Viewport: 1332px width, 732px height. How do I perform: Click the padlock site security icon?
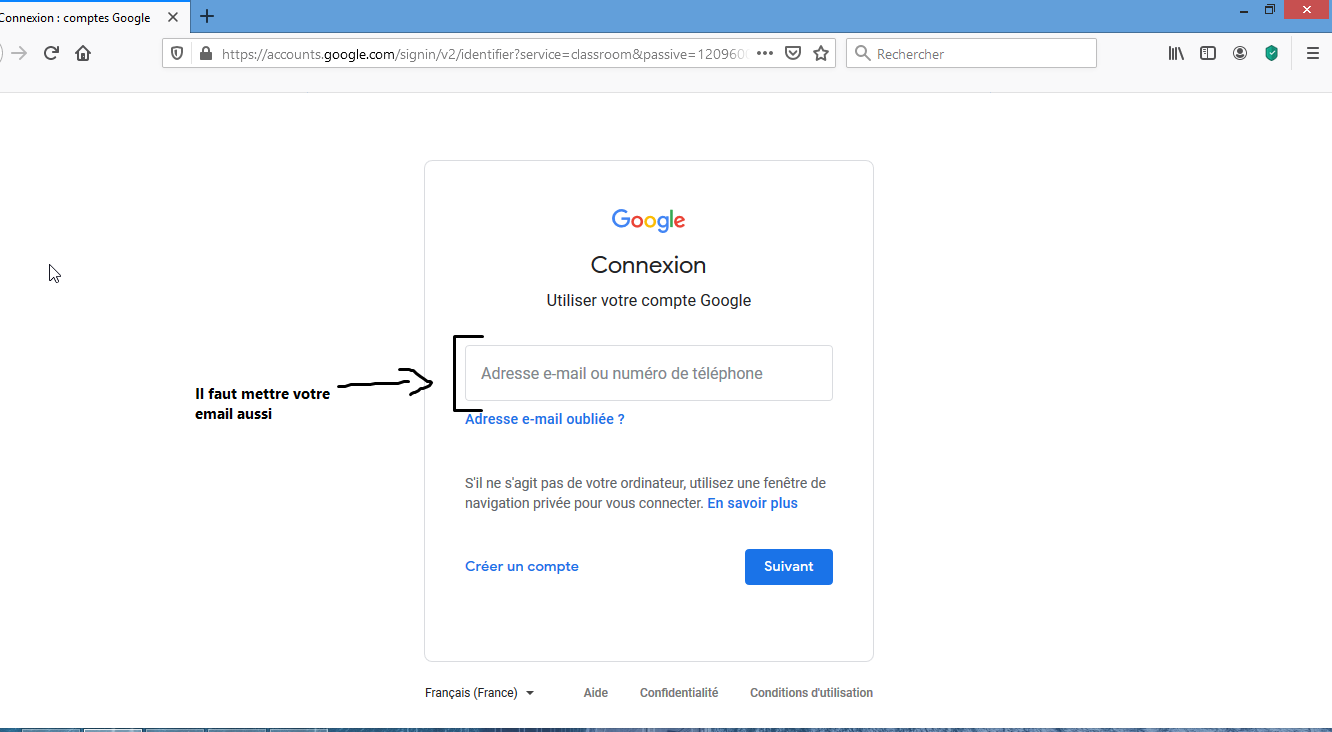click(205, 54)
